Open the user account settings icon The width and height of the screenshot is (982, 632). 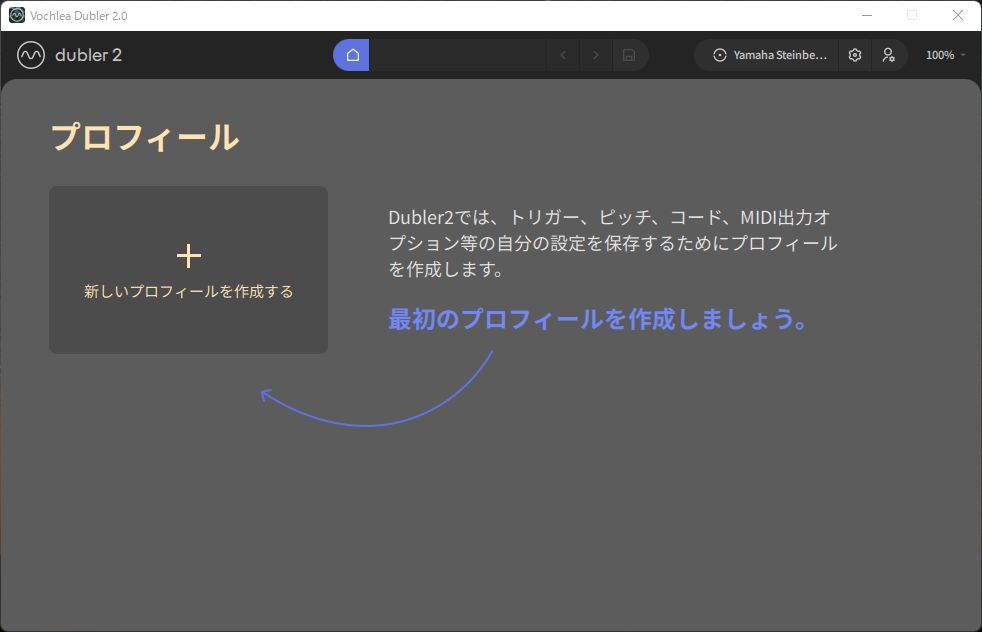(x=889, y=55)
